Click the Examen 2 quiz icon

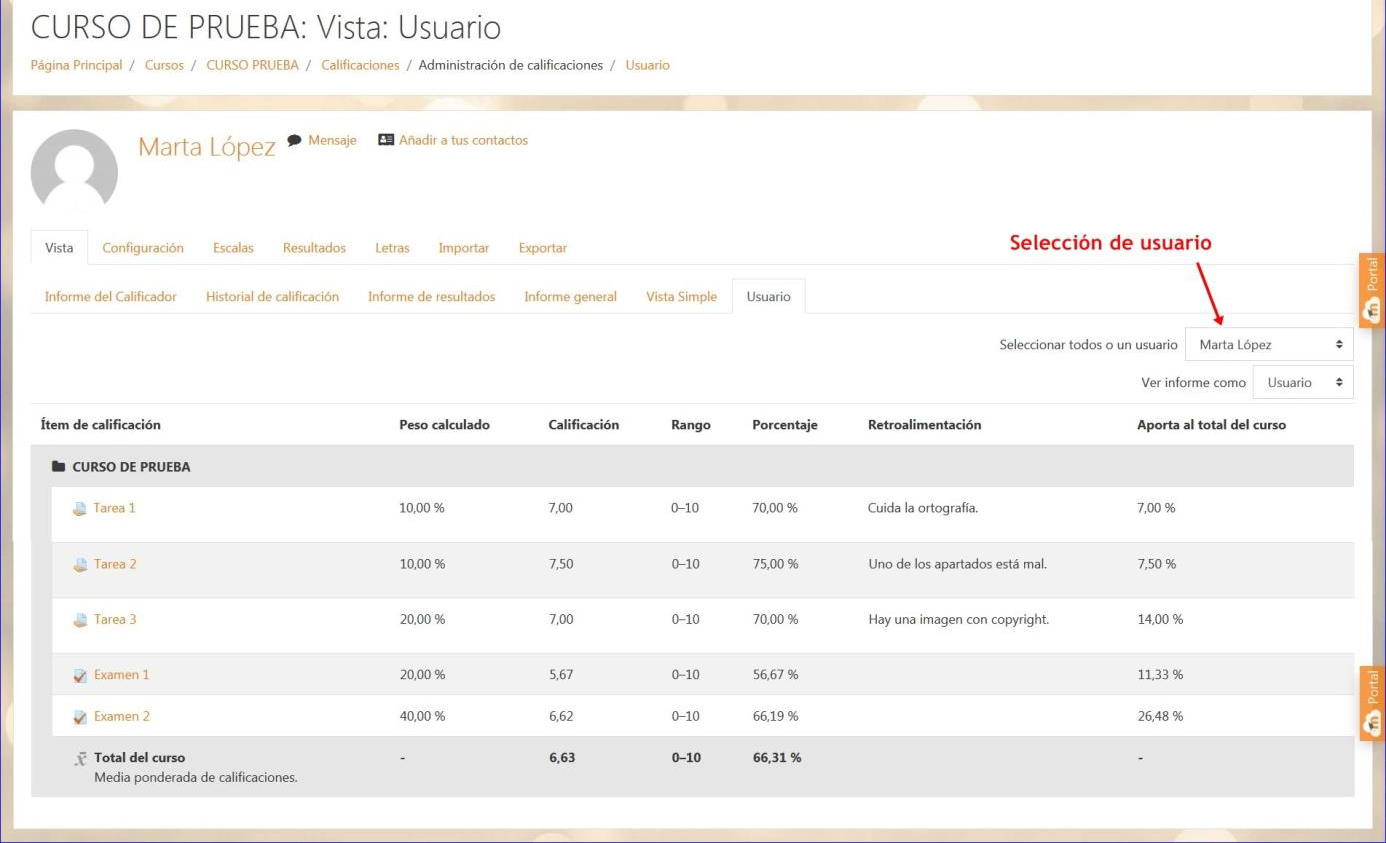pyautogui.click(x=80, y=717)
